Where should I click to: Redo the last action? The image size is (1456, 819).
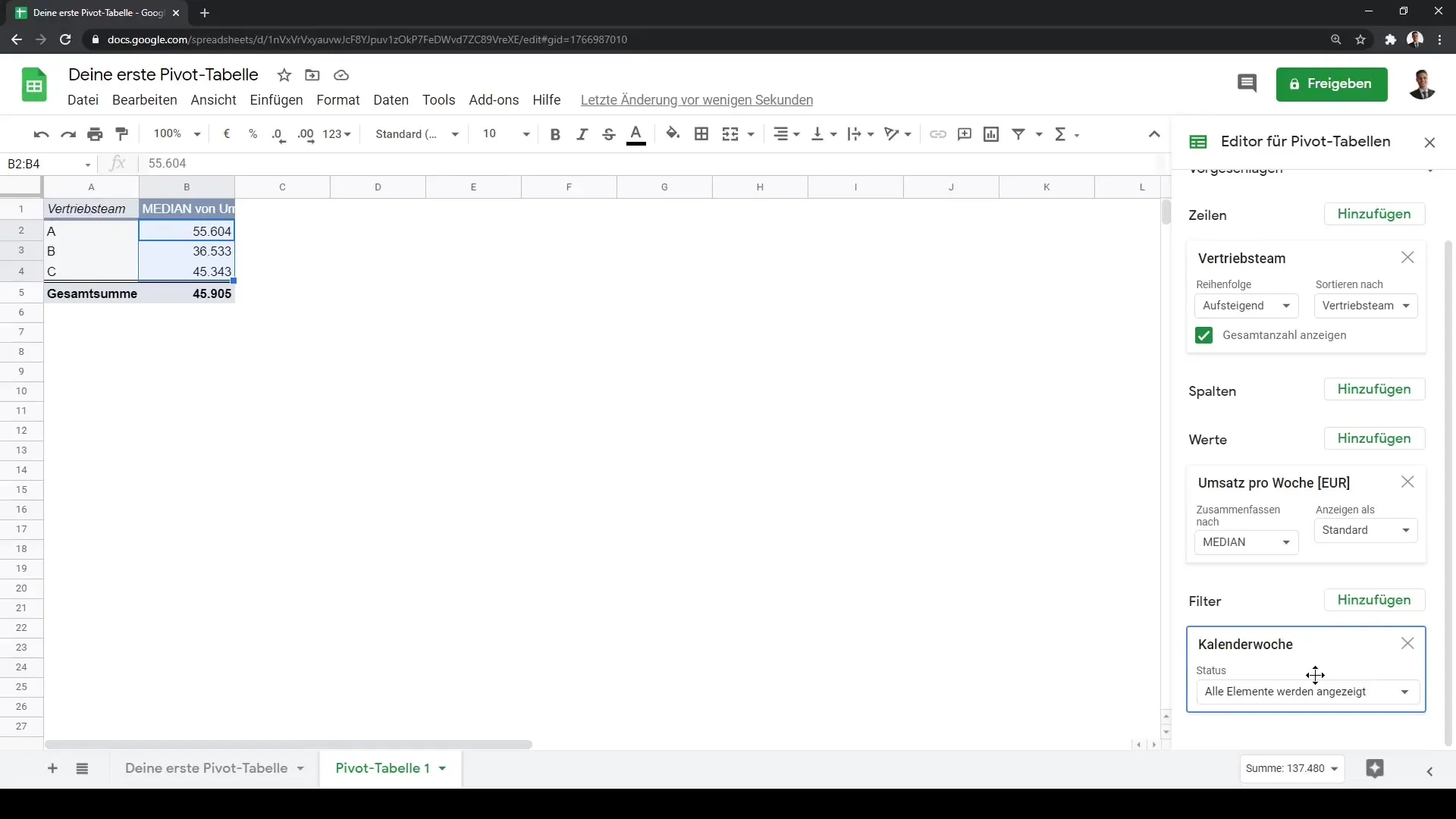click(68, 134)
